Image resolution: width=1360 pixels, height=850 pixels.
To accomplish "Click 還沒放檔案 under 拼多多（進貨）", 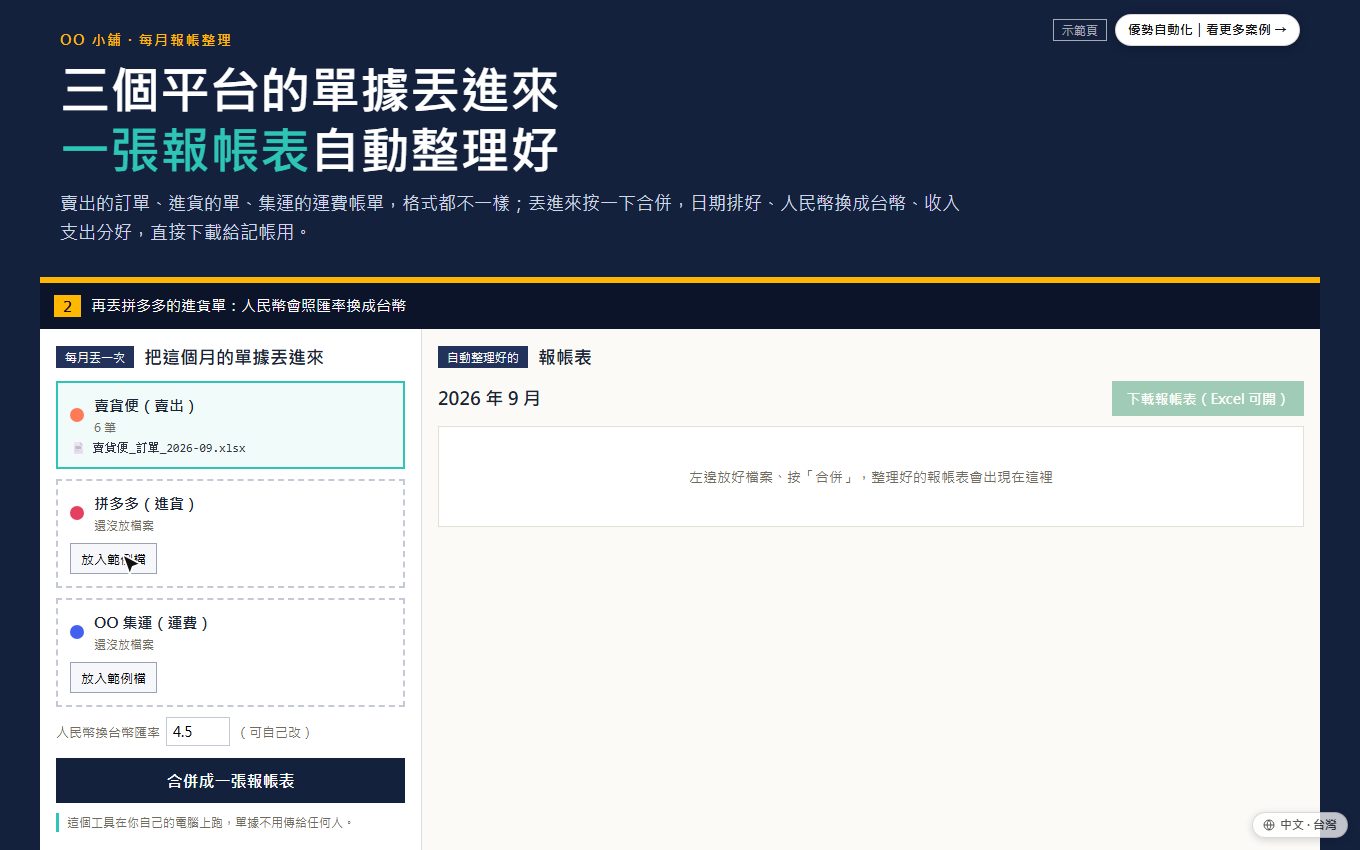I will tap(124, 526).
